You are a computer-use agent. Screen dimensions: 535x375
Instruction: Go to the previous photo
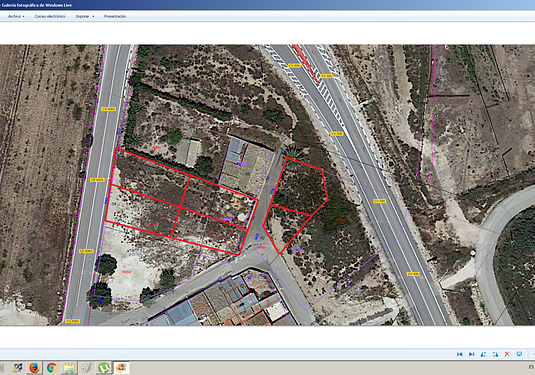tap(460, 354)
